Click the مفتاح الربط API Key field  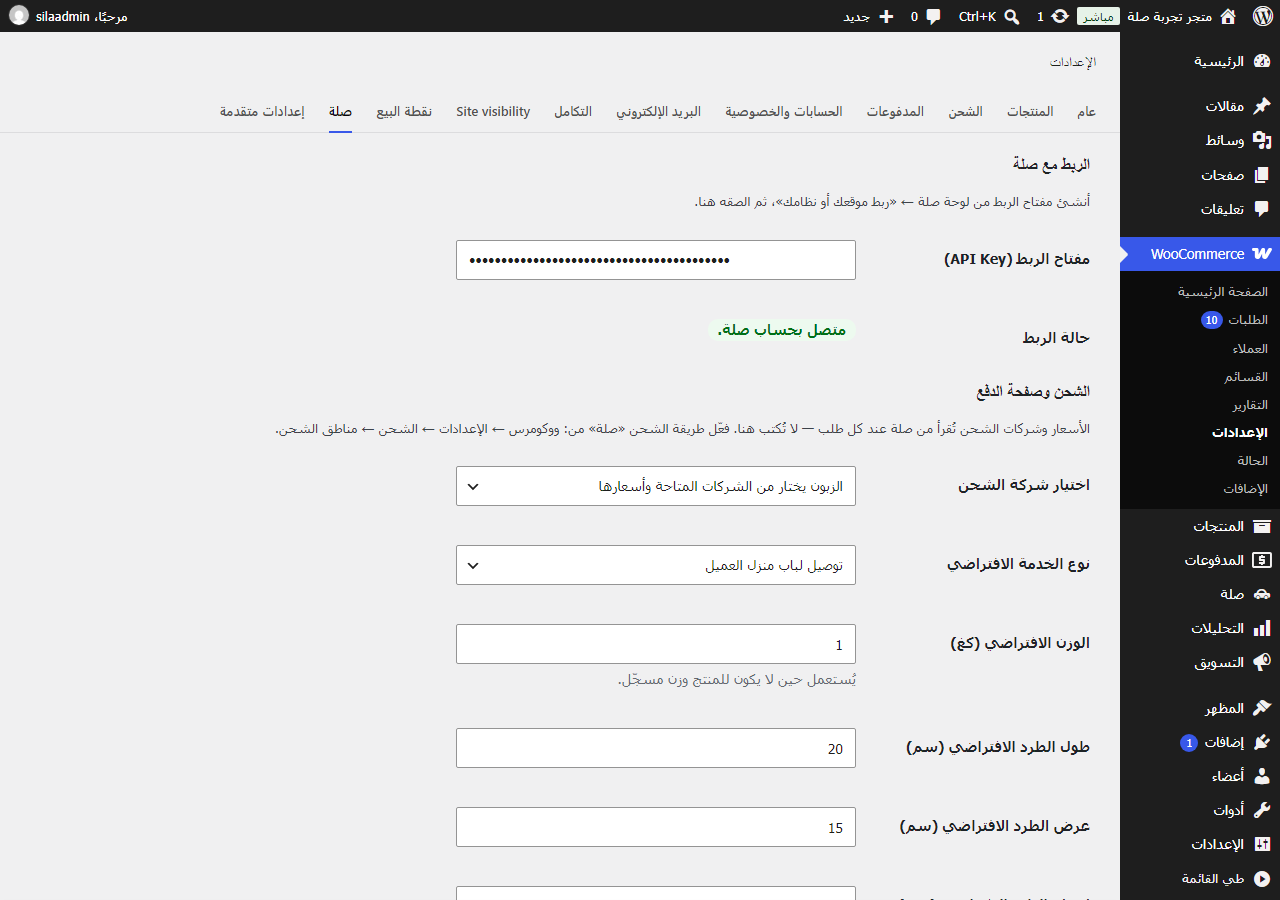tap(656, 260)
